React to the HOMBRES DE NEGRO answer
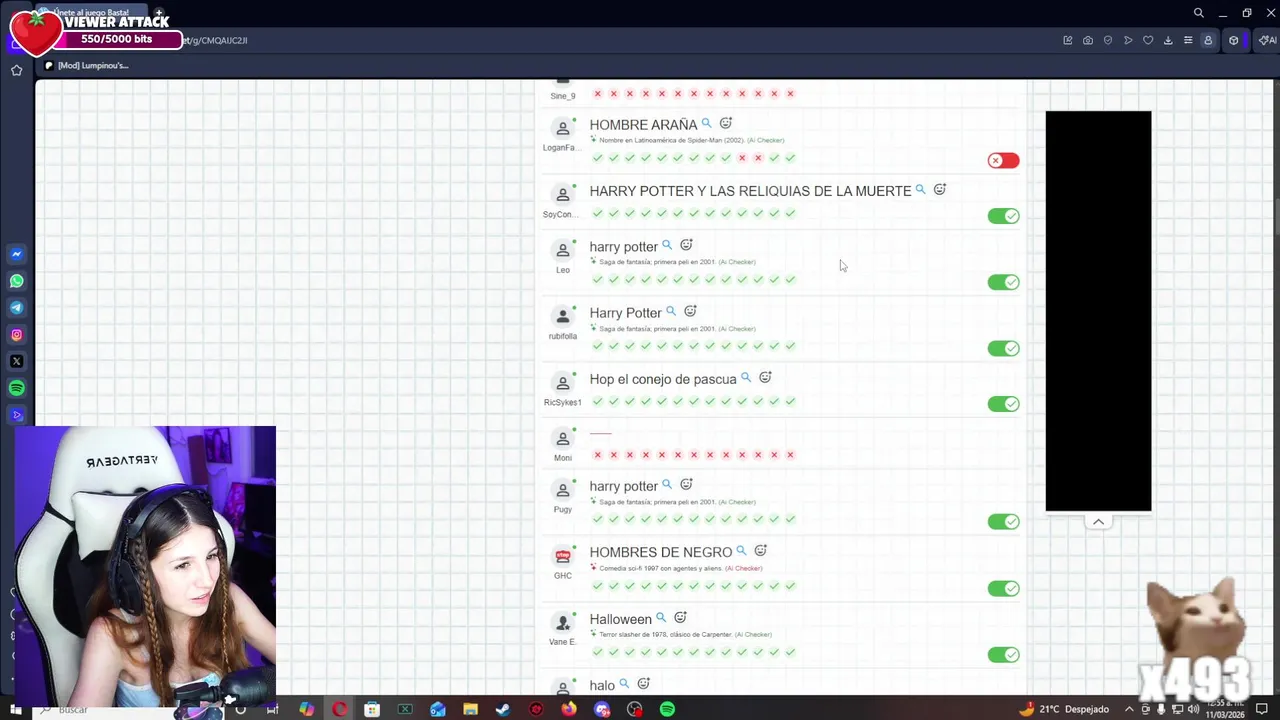The image size is (1280, 720). click(760, 550)
